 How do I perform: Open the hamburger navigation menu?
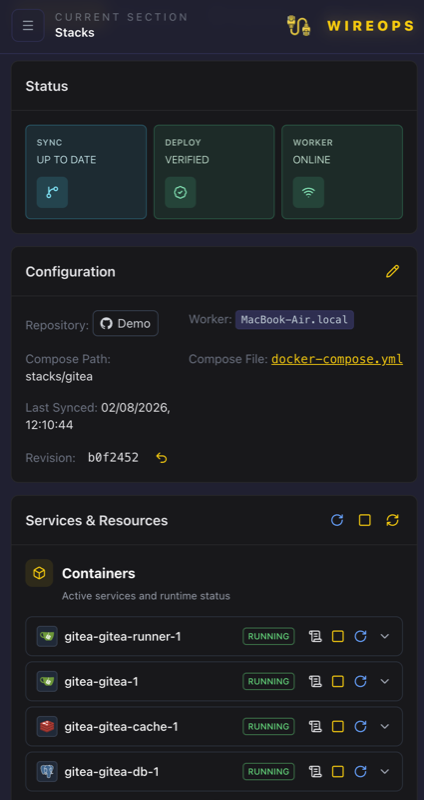[28, 26]
